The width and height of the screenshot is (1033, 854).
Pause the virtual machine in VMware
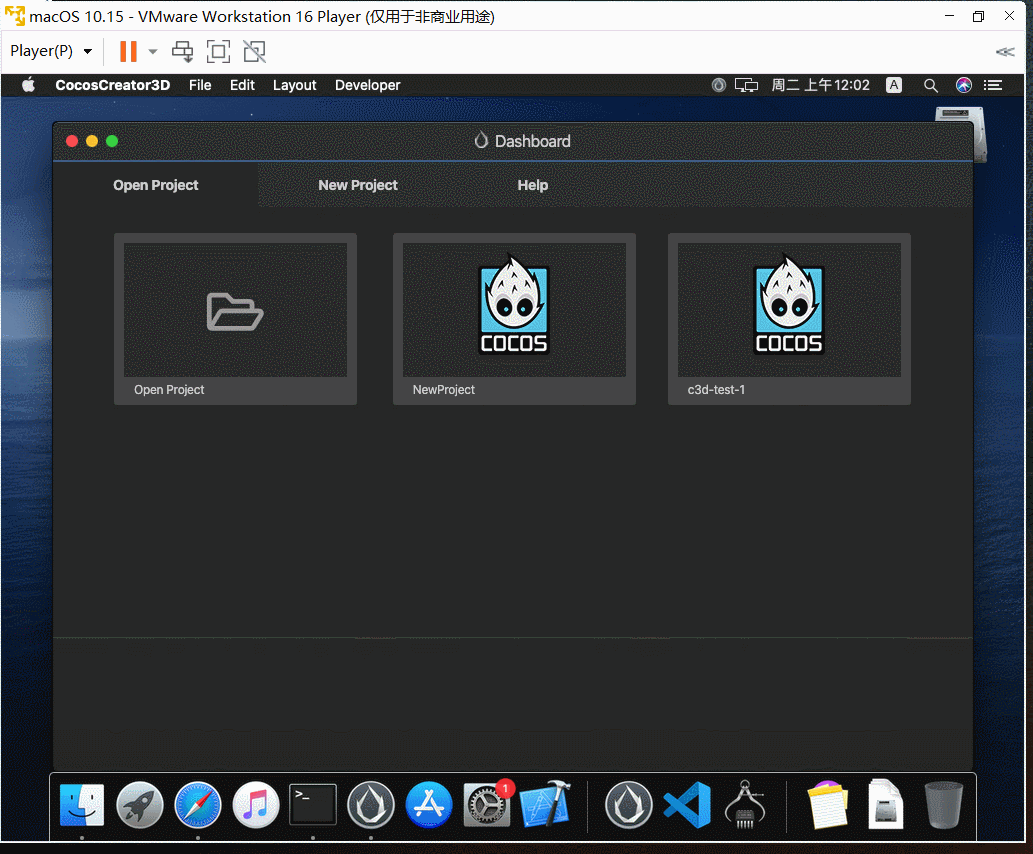[x=128, y=51]
